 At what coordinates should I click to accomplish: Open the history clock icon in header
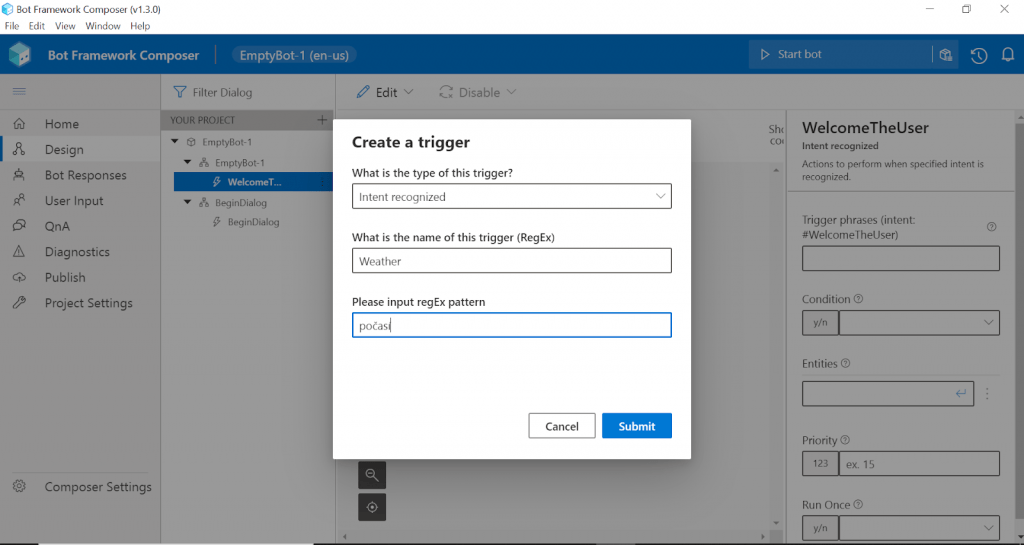pos(979,55)
